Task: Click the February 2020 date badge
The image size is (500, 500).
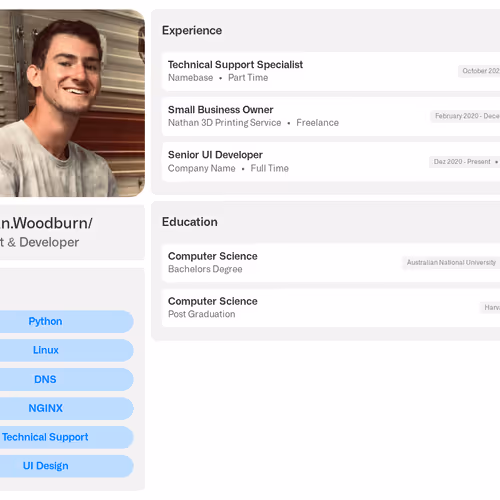Action: [465, 116]
